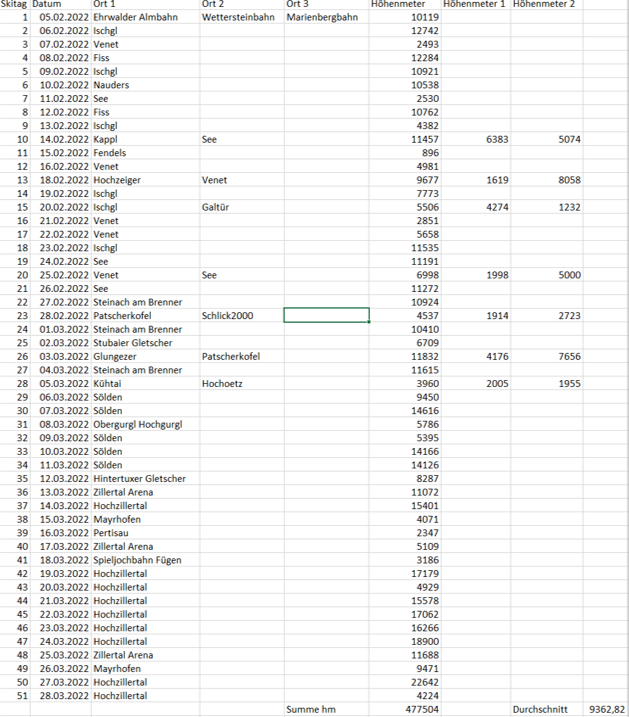
Task: Select the Wettersteinbahn cell
Action: (x=239, y=18)
